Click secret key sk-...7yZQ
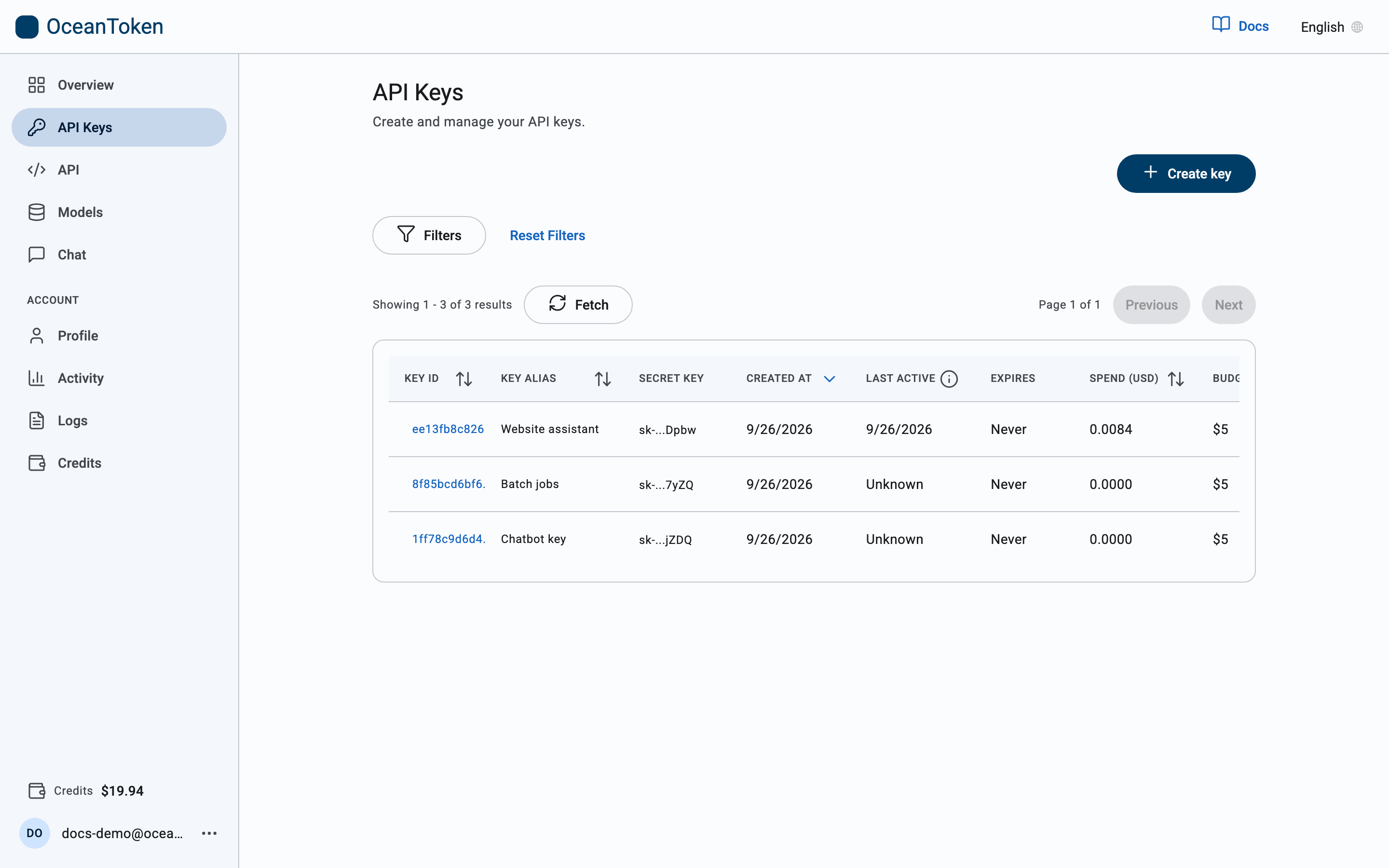1389x868 pixels. pos(666,485)
